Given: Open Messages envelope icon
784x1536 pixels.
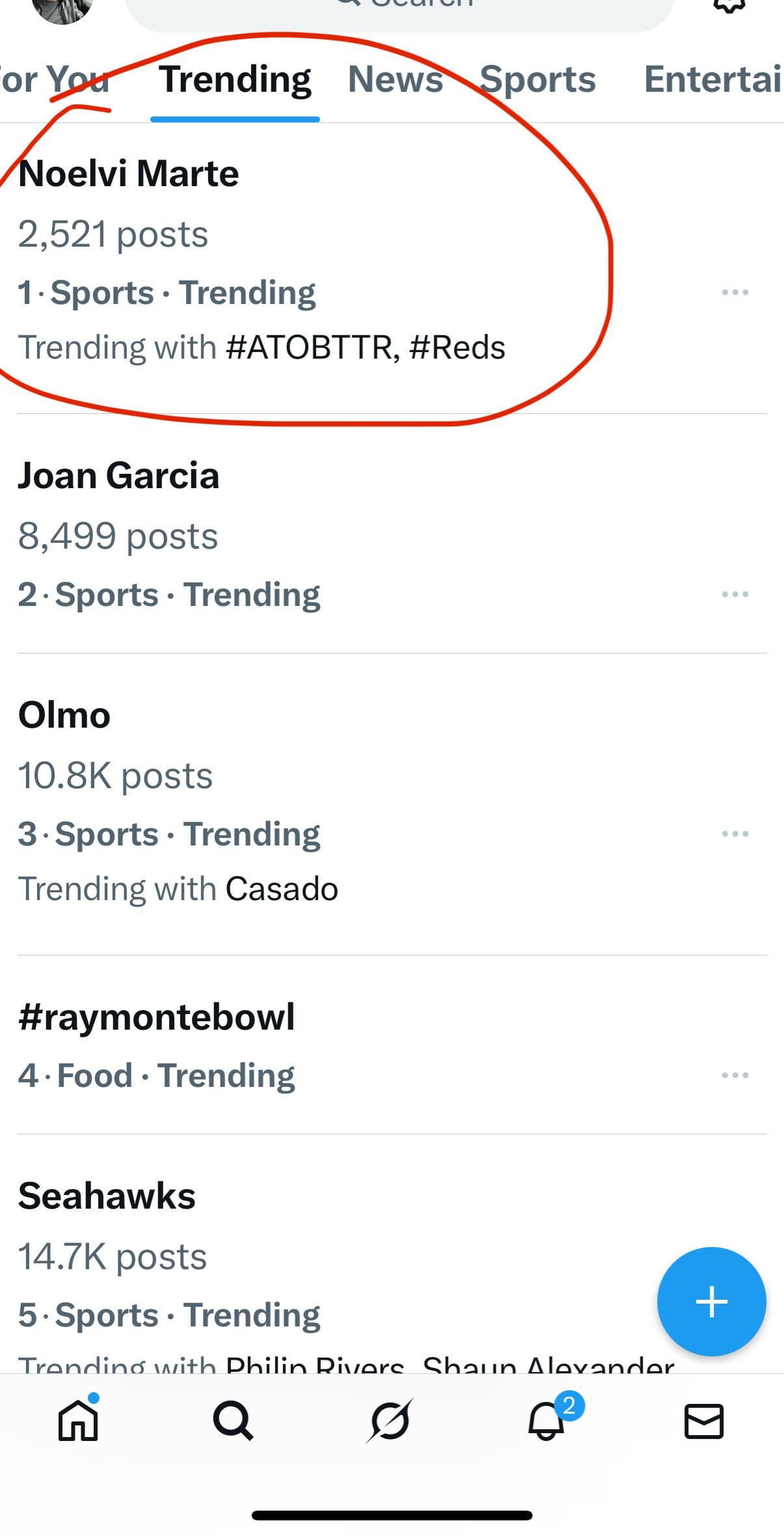Looking at the screenshot, I should 704,1421.
